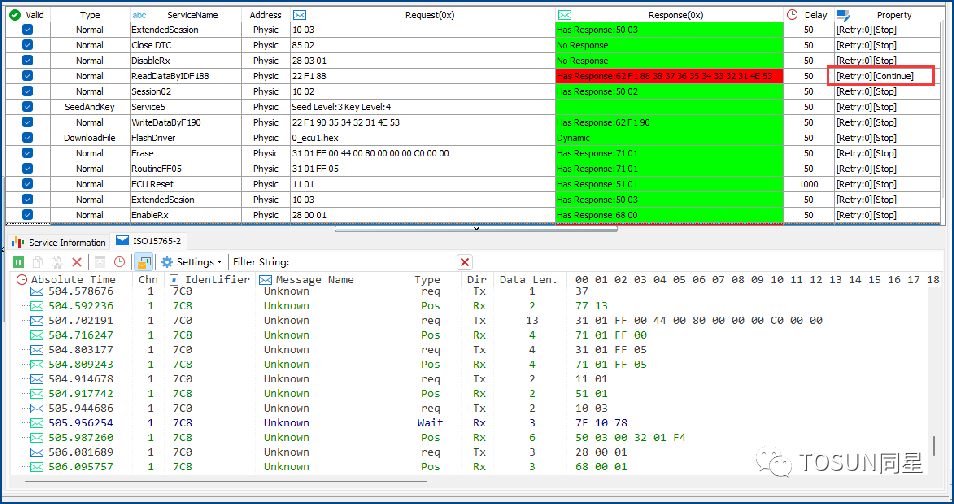Toggle Valid checkbox for Close DTC row
954x504 pixels.
[27, 45]
